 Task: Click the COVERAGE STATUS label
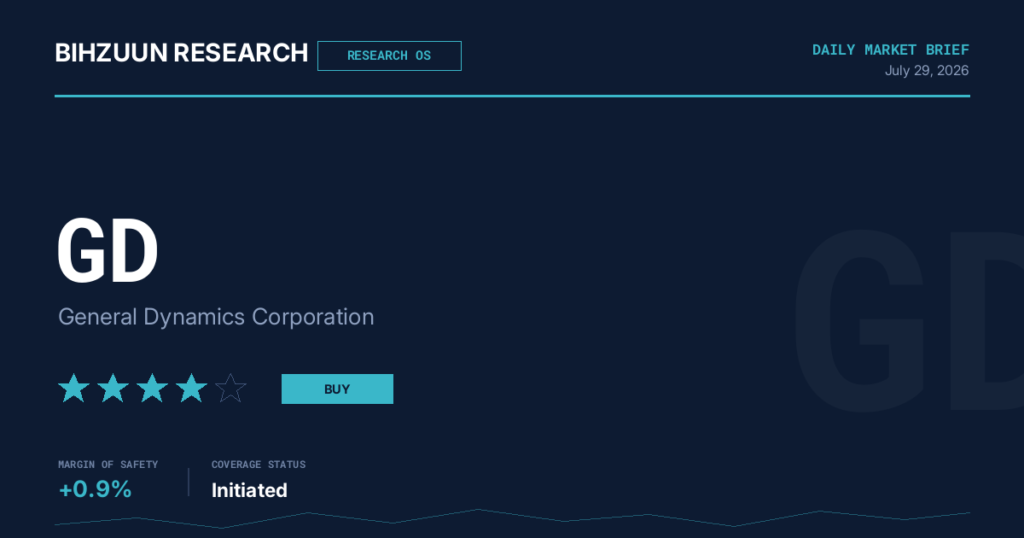tap(259, 464)
